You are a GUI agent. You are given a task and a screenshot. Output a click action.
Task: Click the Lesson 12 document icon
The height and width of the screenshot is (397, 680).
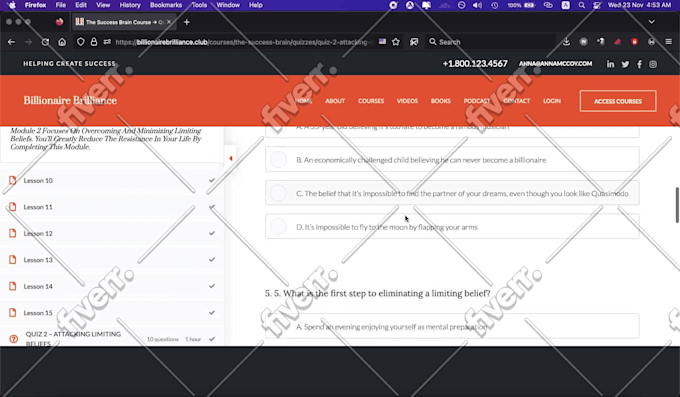[x=13, y=233]
